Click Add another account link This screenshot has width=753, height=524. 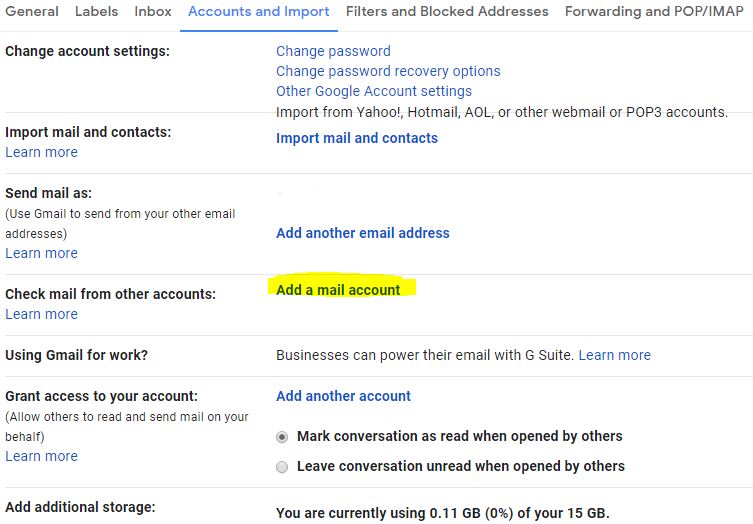point(343,396)
